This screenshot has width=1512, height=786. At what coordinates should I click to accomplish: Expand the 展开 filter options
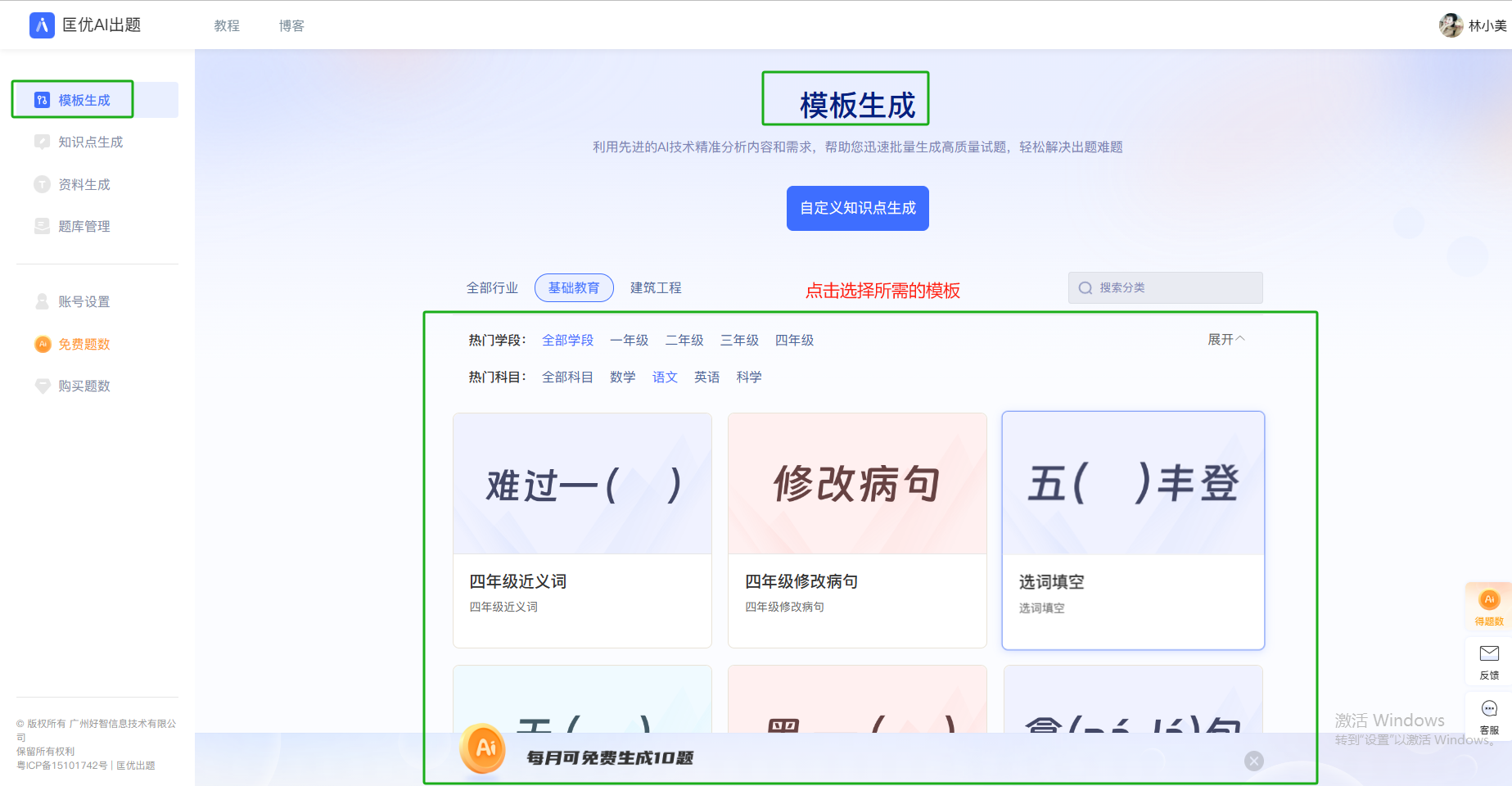(1226, 339)
